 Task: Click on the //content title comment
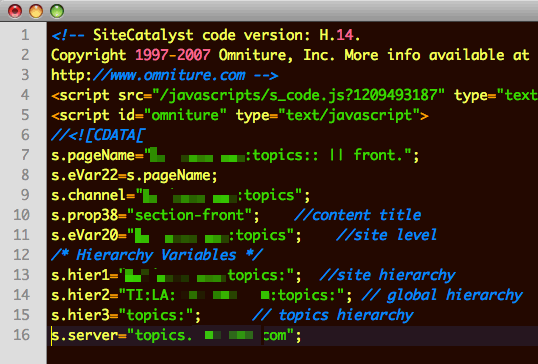tap(358, 215)
